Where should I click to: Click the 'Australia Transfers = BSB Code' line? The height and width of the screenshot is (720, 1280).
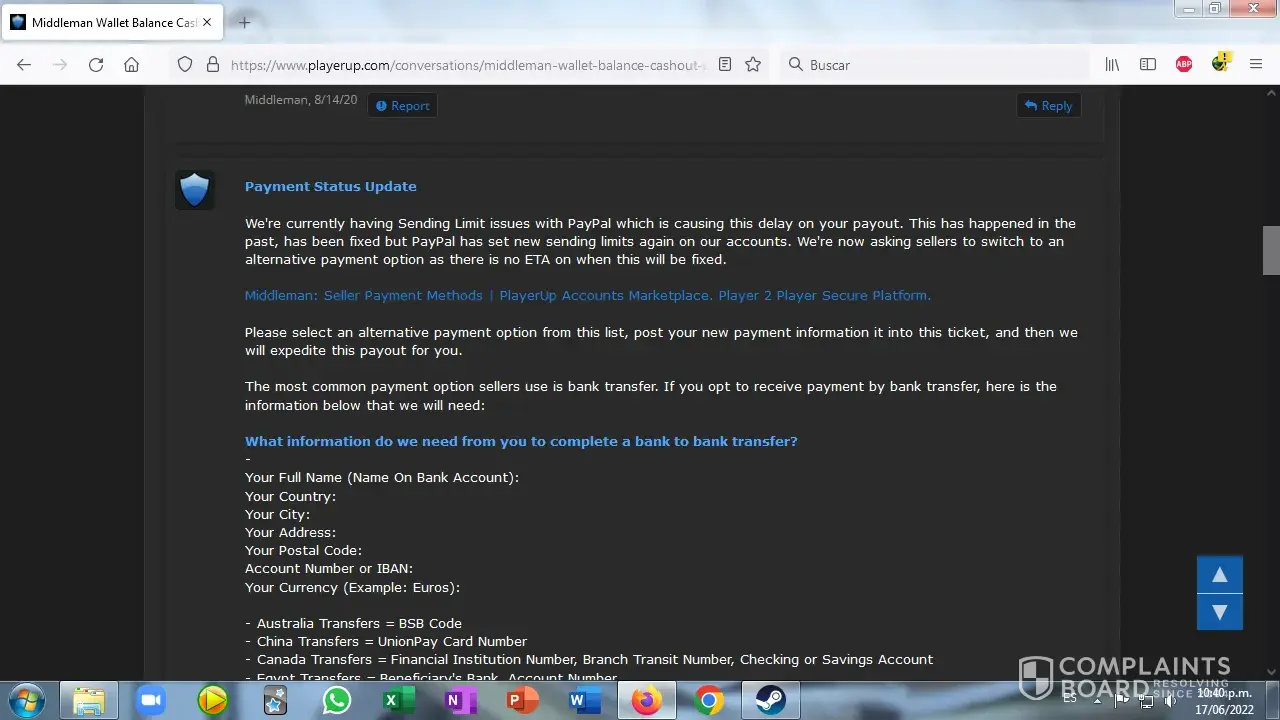[353, 624]
